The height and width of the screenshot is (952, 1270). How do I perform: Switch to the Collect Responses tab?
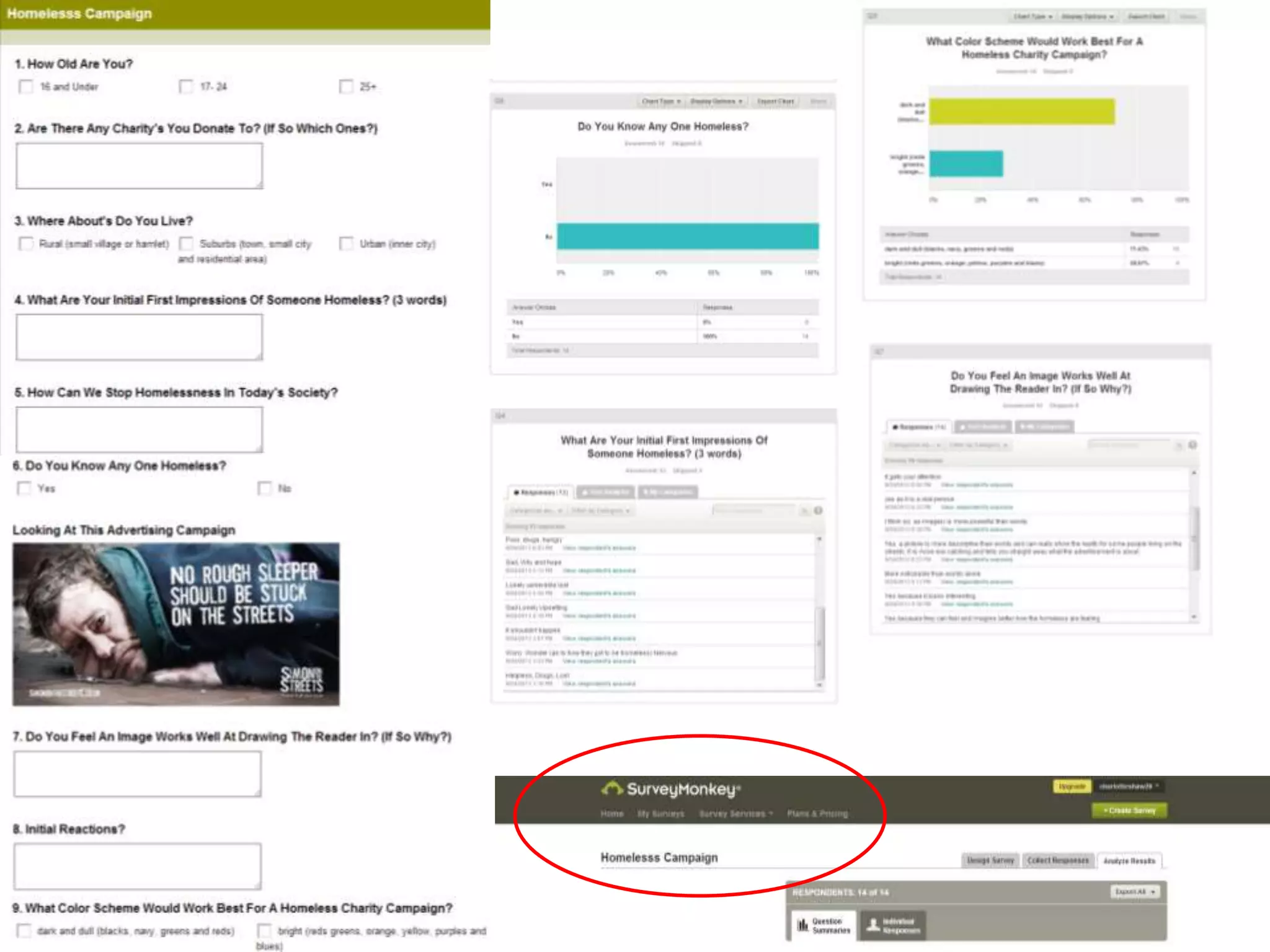point(1058,860)
